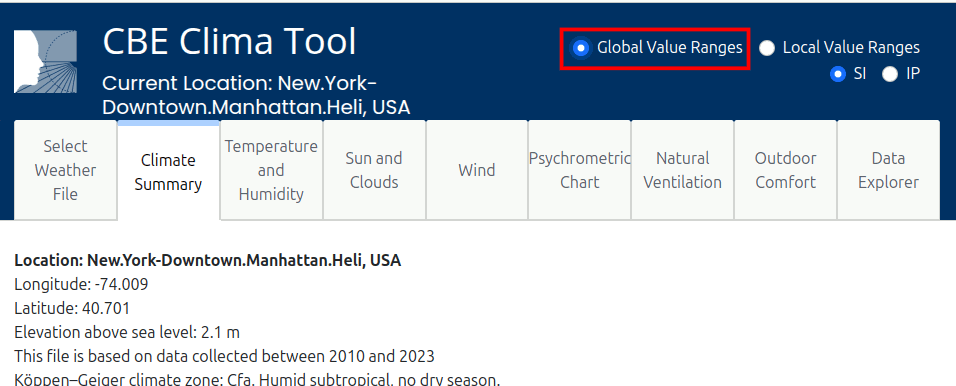The image size is (956, 386).
Task: Click the bold Location: New.York-Downtown.Manhattan.Heli line
Action: coord(208,260)
